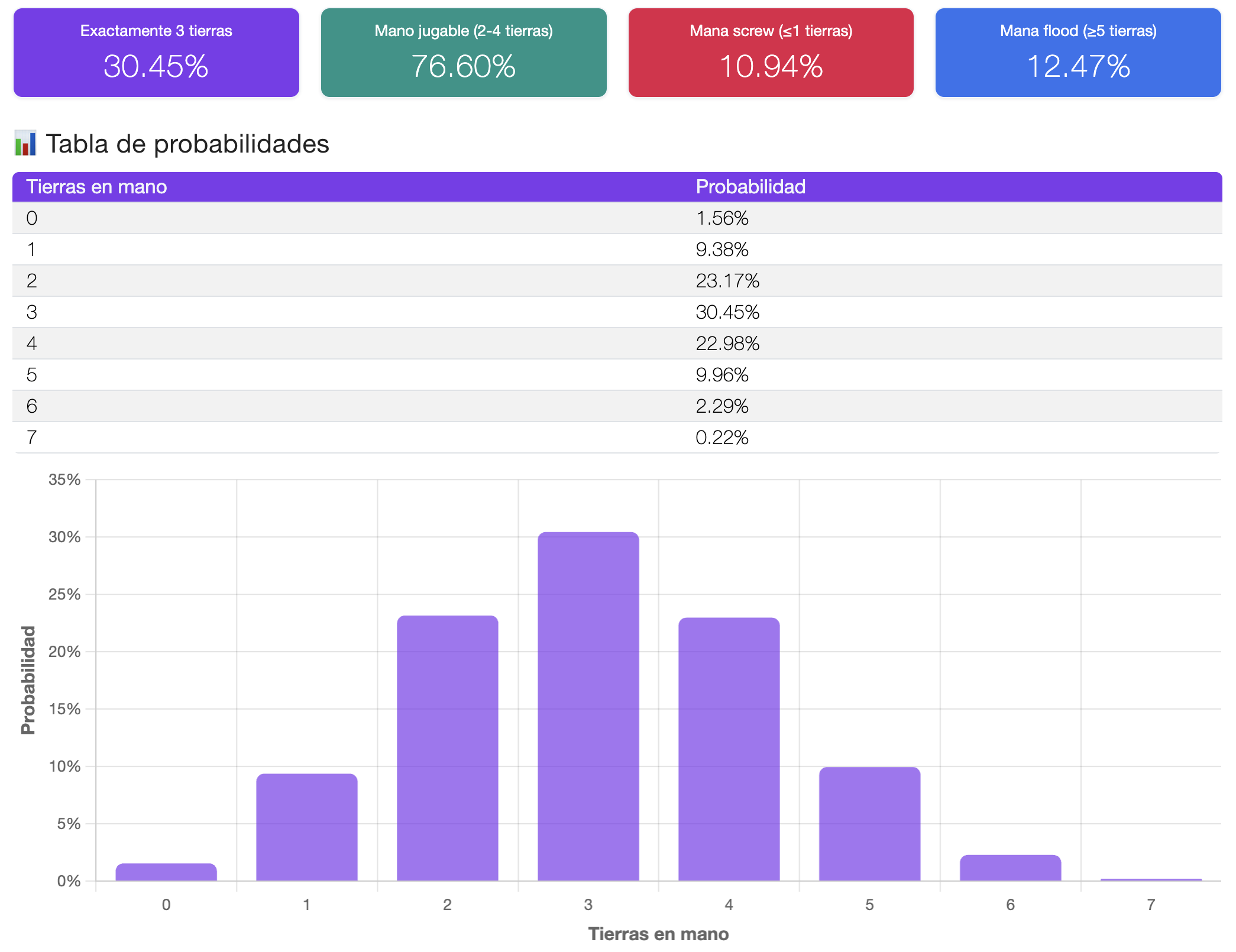Image resolution: width=1236 pixels, height=952 pixels.
Task: Select the Mano jugable green card
Action: [464, 53]
